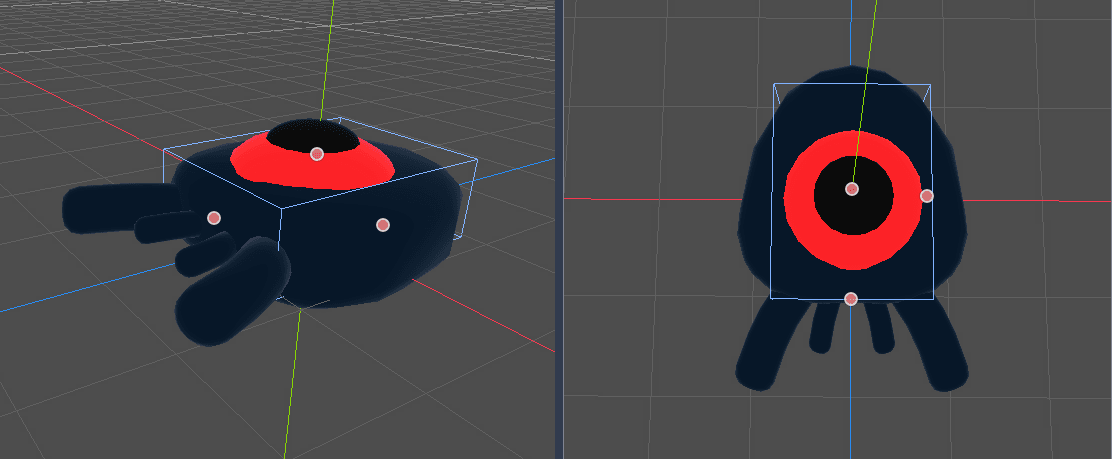
Task: Click bounding box front corner in left viewport
Action: 281,208
